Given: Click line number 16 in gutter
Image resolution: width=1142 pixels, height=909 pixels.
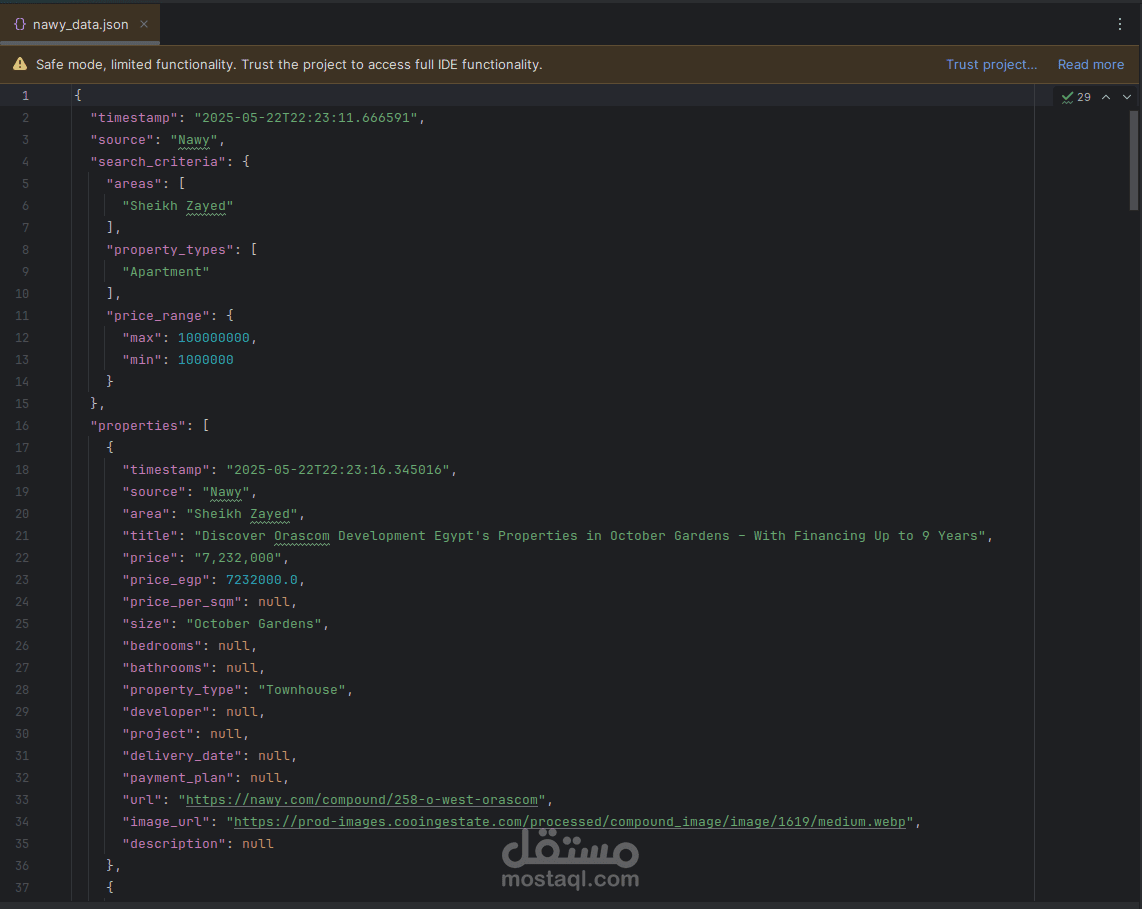Looking at the screenshot, I should [22, 425].
